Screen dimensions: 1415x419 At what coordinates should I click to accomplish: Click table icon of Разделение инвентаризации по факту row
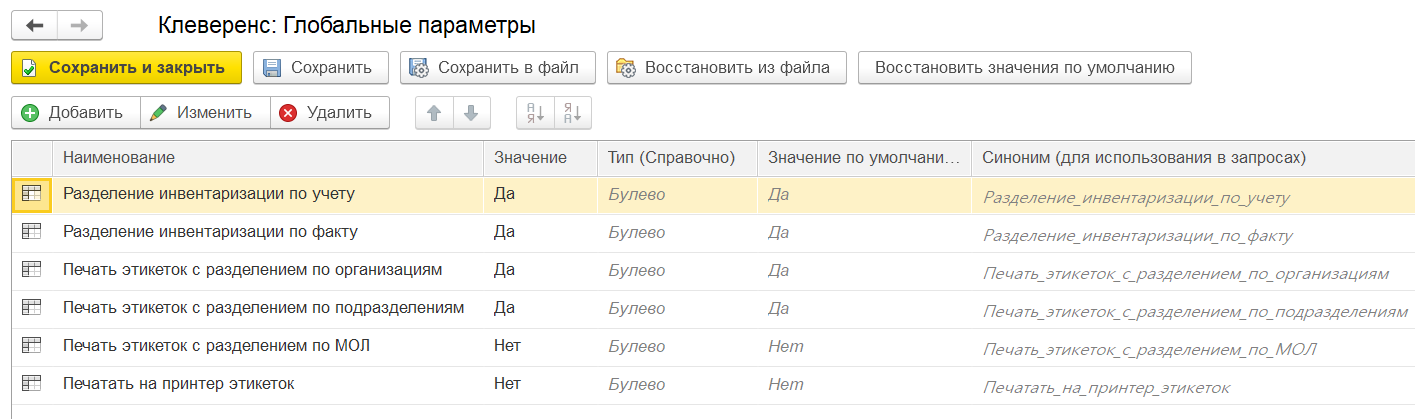[x=31, y=232]
